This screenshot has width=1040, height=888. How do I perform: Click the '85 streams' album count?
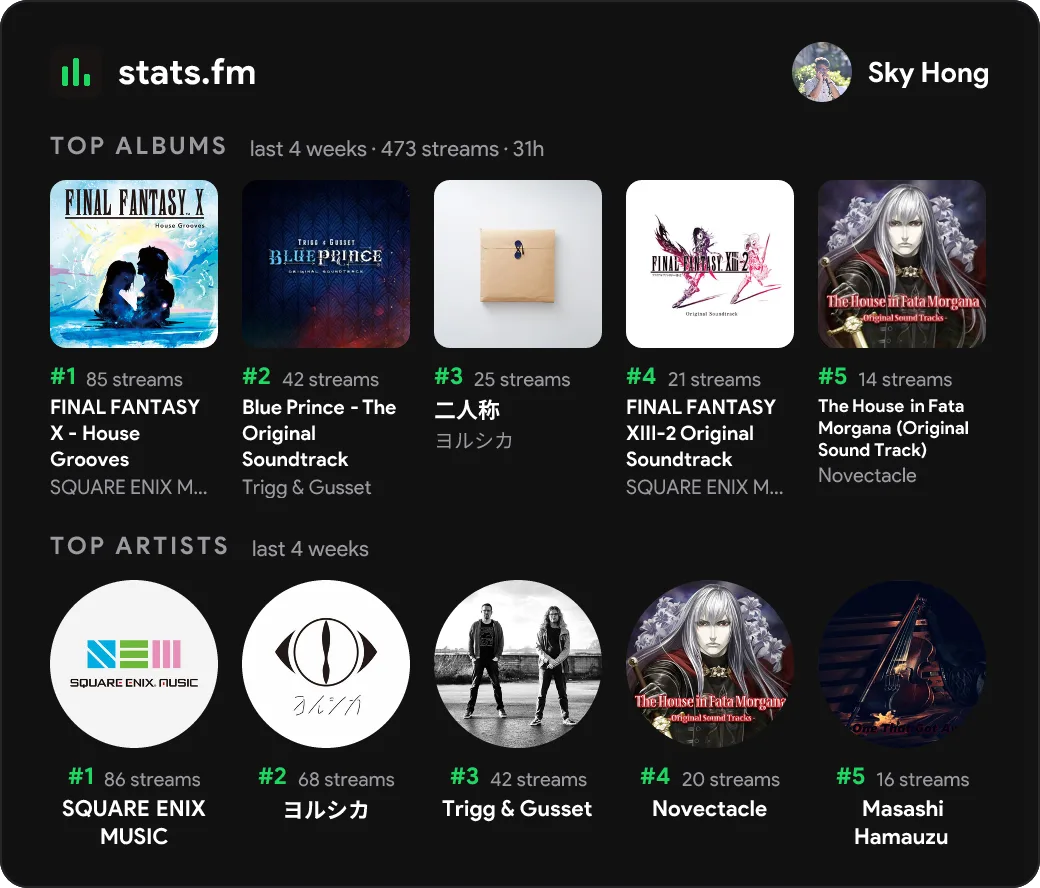pyautogui.click(x=134, y=379)
